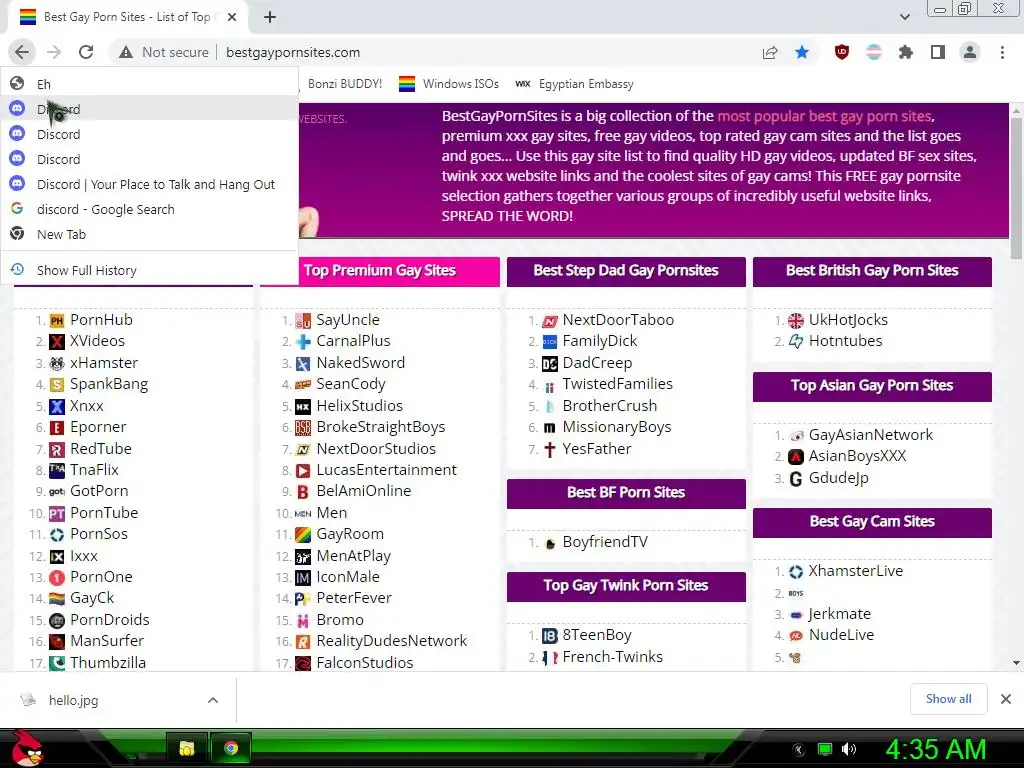Open the Windows ISOs bookmark
The height and width of the screenshot is (768, 1024).
point(449,84)
